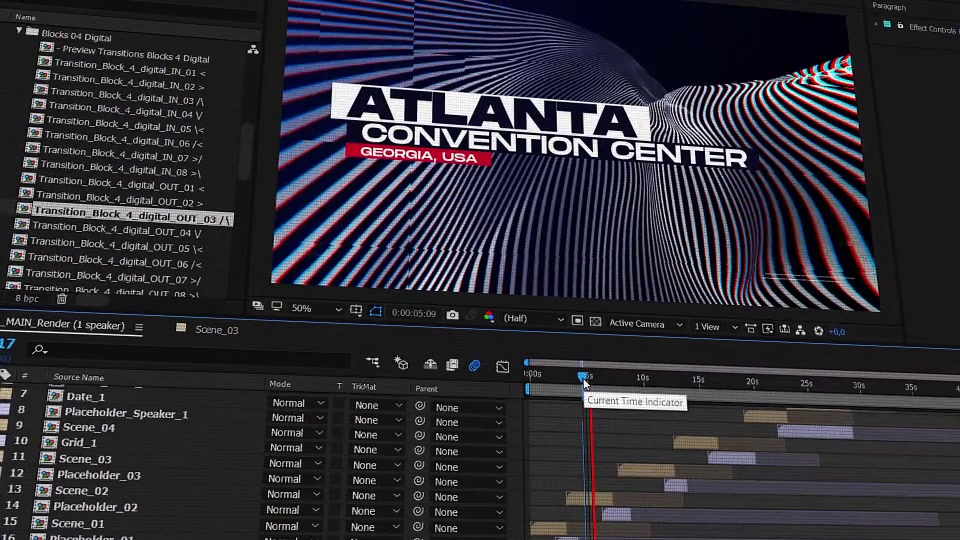
Task: Open the Paragraph panel tab
Action: point(889,7)
